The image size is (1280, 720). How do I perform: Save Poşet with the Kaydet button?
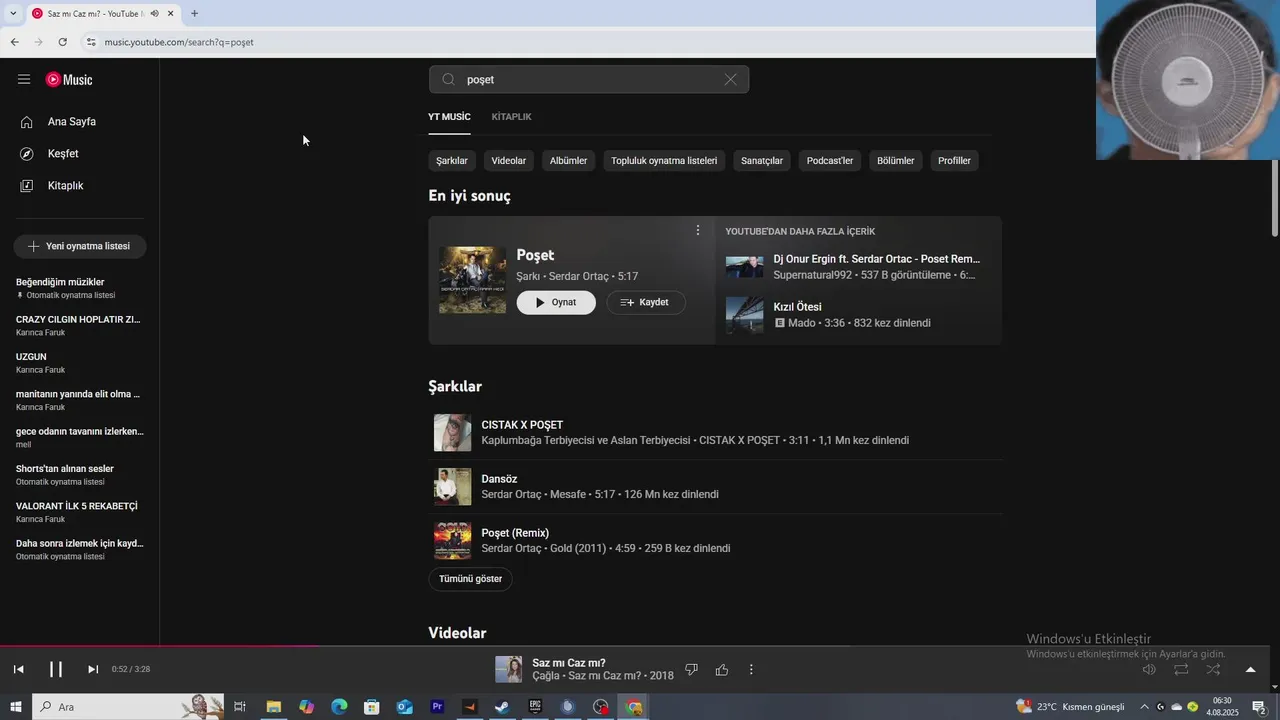646,303
